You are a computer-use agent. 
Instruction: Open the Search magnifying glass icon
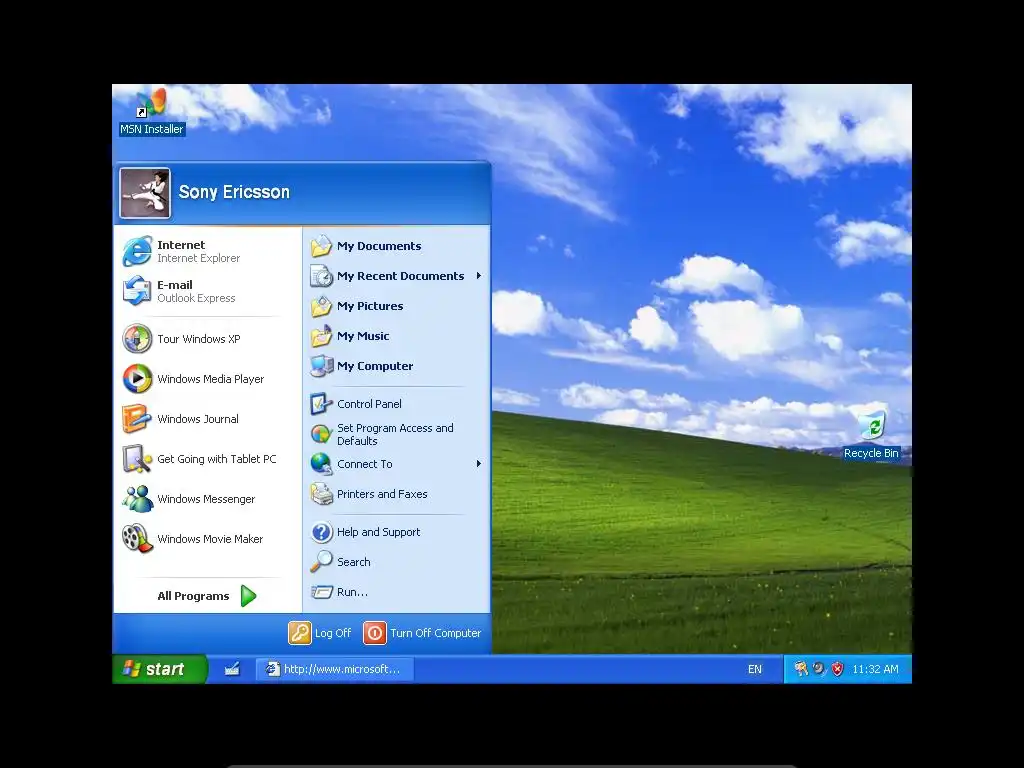(321, 562)
